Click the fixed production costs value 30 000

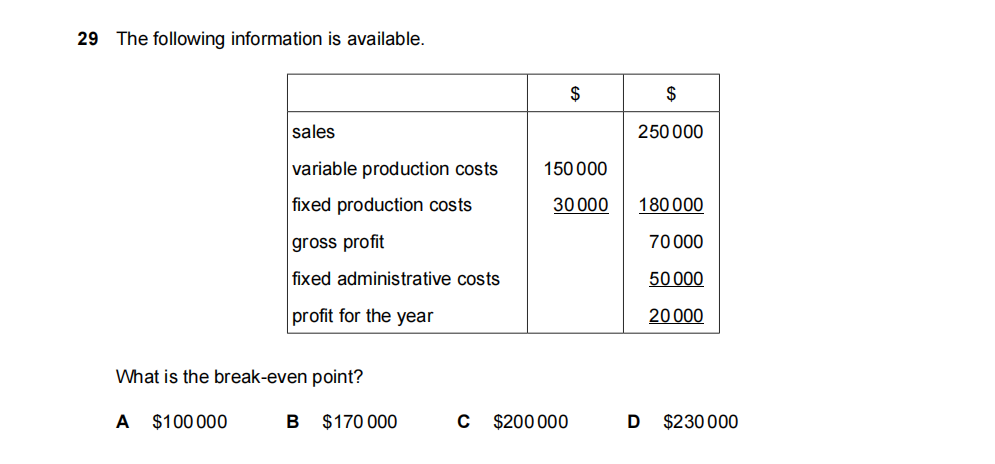coord(580,205)
